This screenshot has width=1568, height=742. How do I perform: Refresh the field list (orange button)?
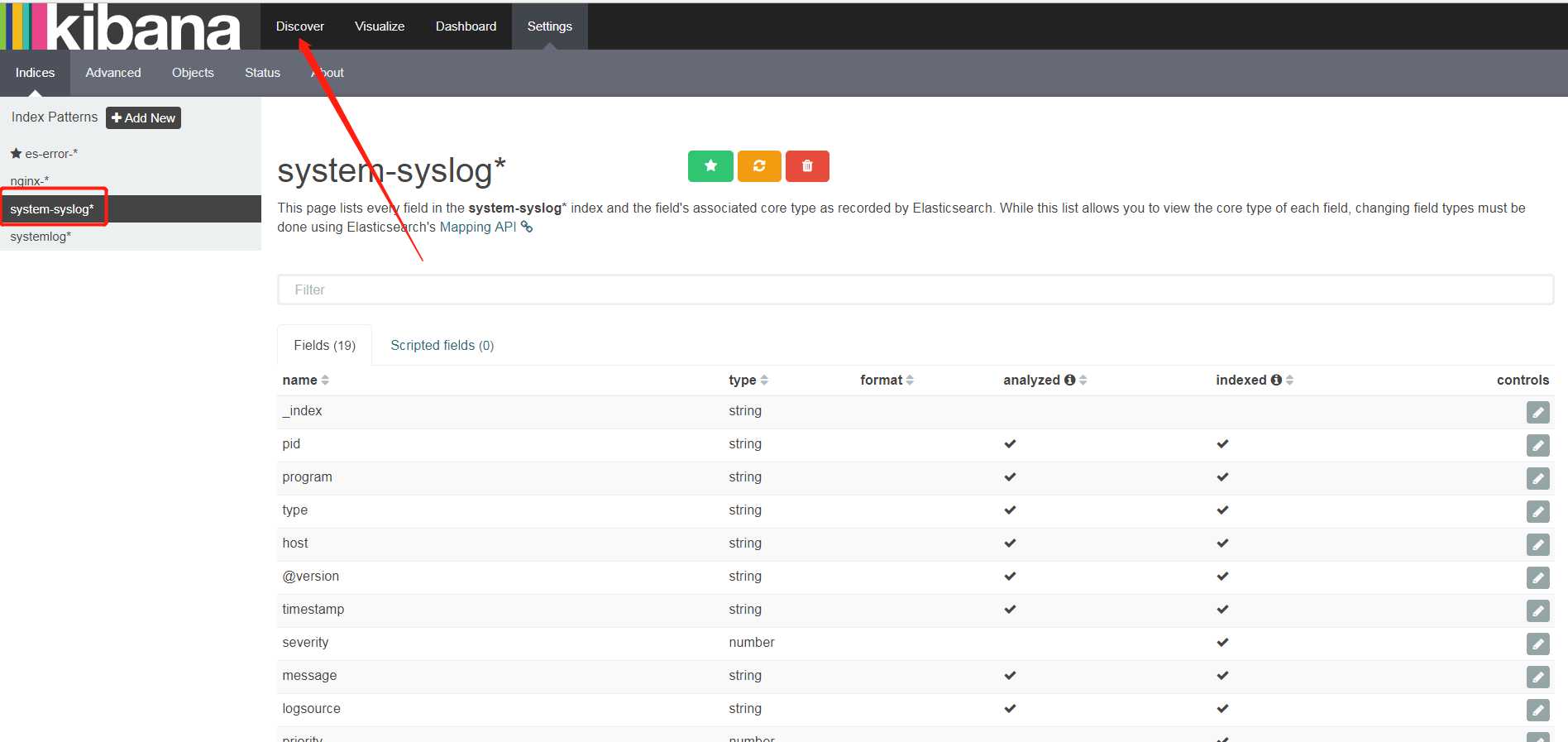click(x=759, y=166)
